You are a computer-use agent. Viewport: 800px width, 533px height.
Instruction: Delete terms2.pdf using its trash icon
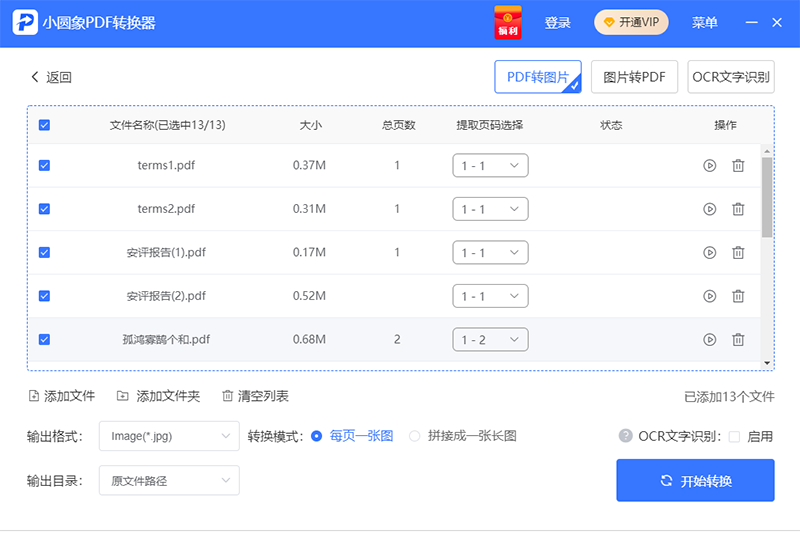click(738, 209)
